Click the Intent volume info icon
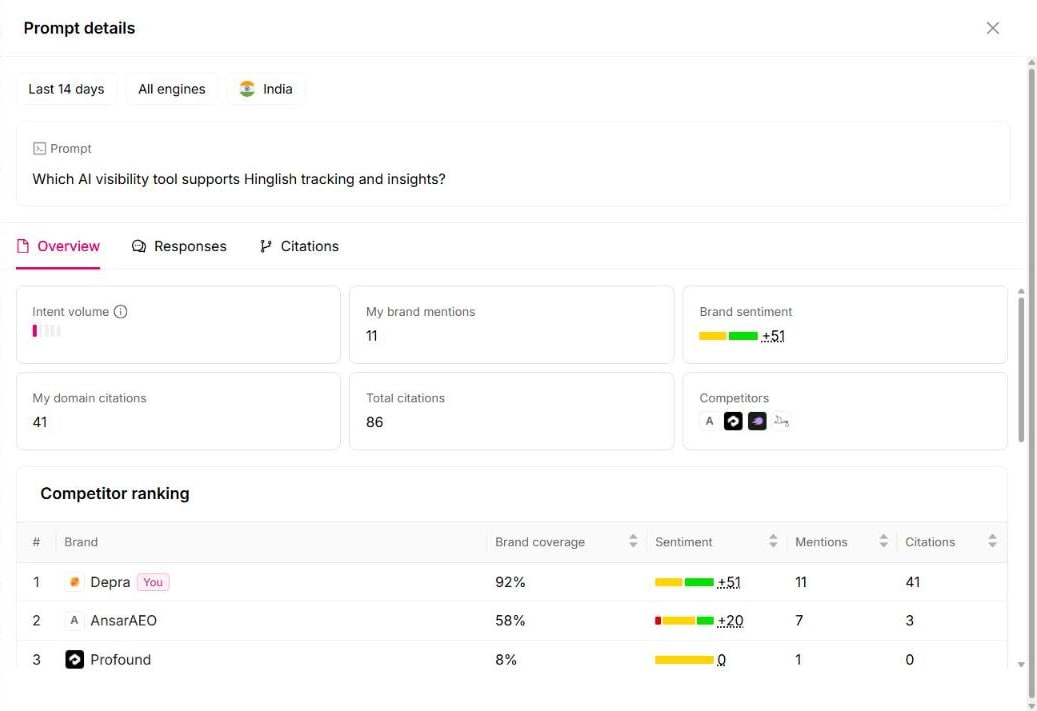This screenshot has width=1037, height=711. 120,312
